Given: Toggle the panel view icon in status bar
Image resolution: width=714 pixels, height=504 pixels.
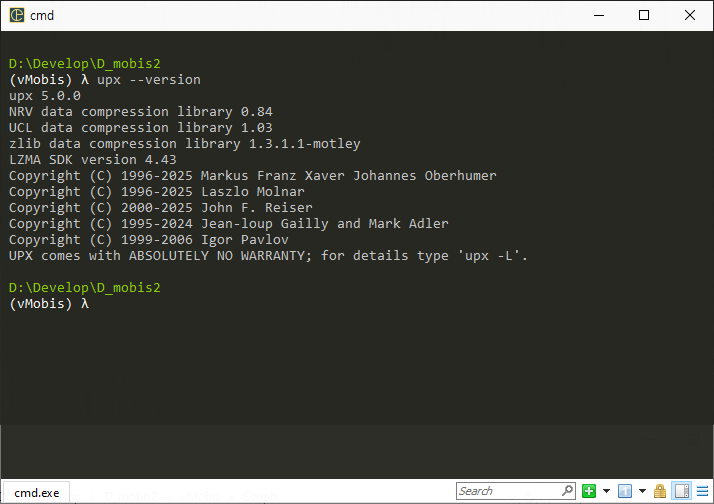Looking at the screenshot, I should coord(682,491).
